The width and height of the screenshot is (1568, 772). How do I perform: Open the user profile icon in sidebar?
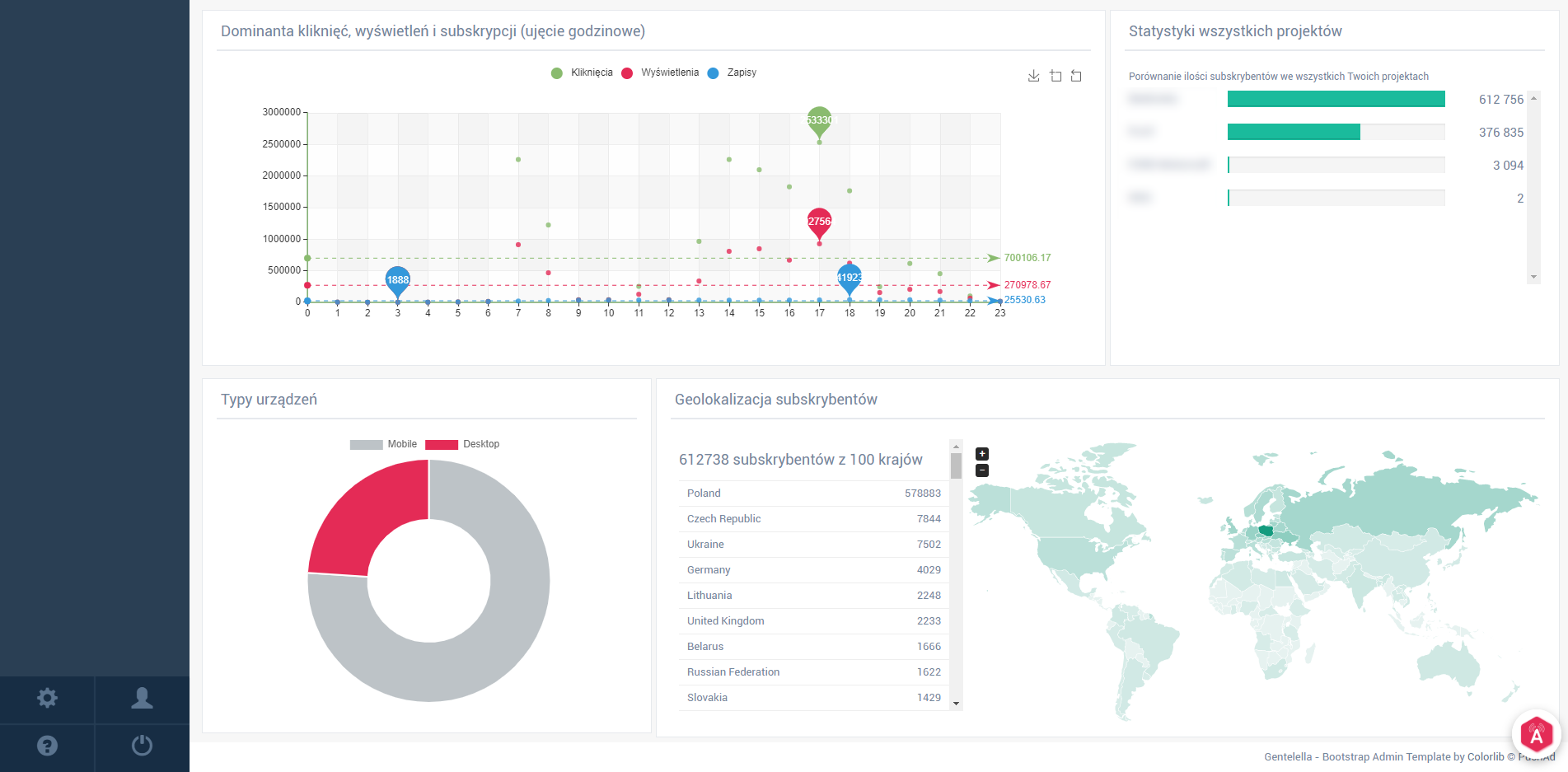click(x=142, y=699)
